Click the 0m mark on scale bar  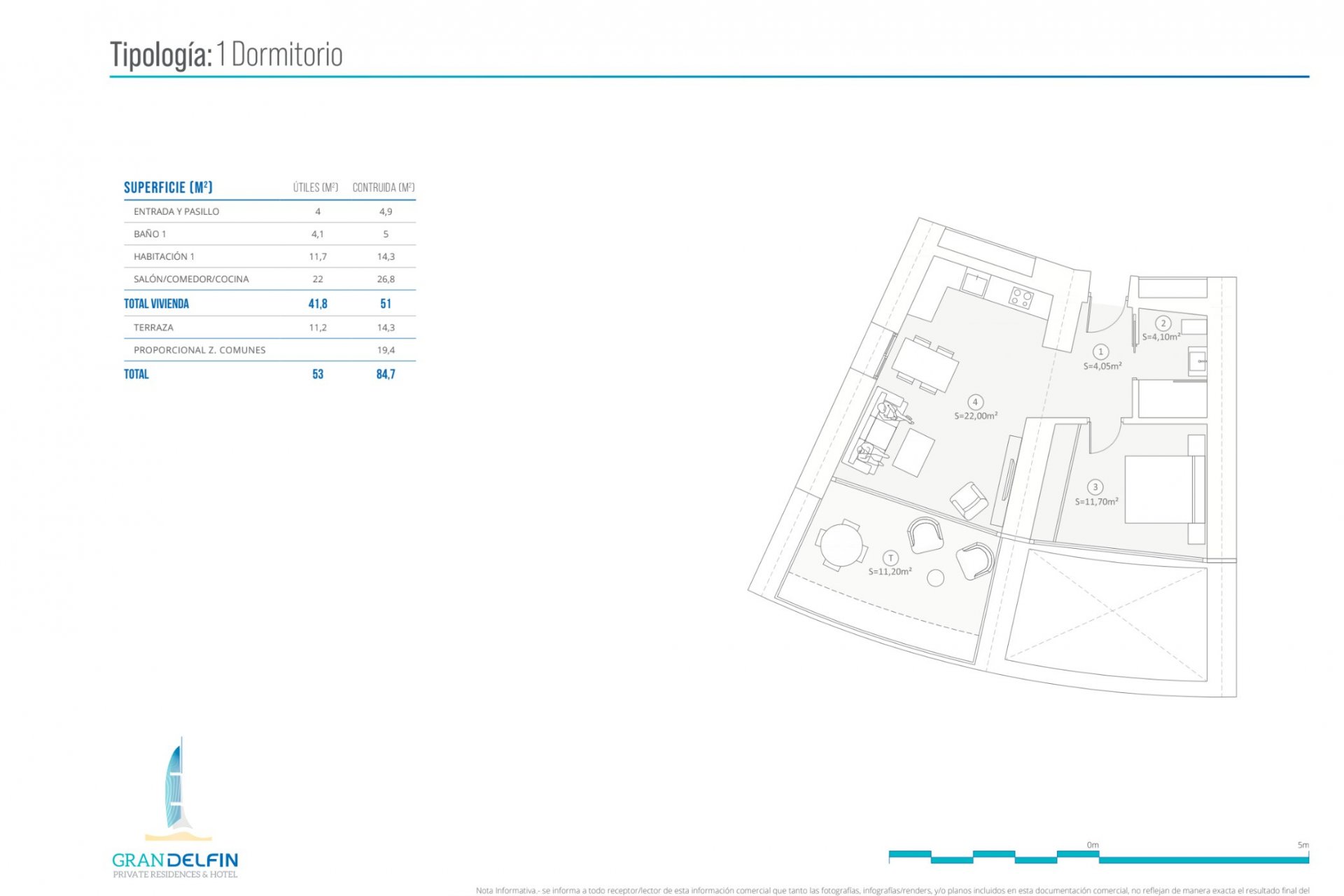point(1093,846)
